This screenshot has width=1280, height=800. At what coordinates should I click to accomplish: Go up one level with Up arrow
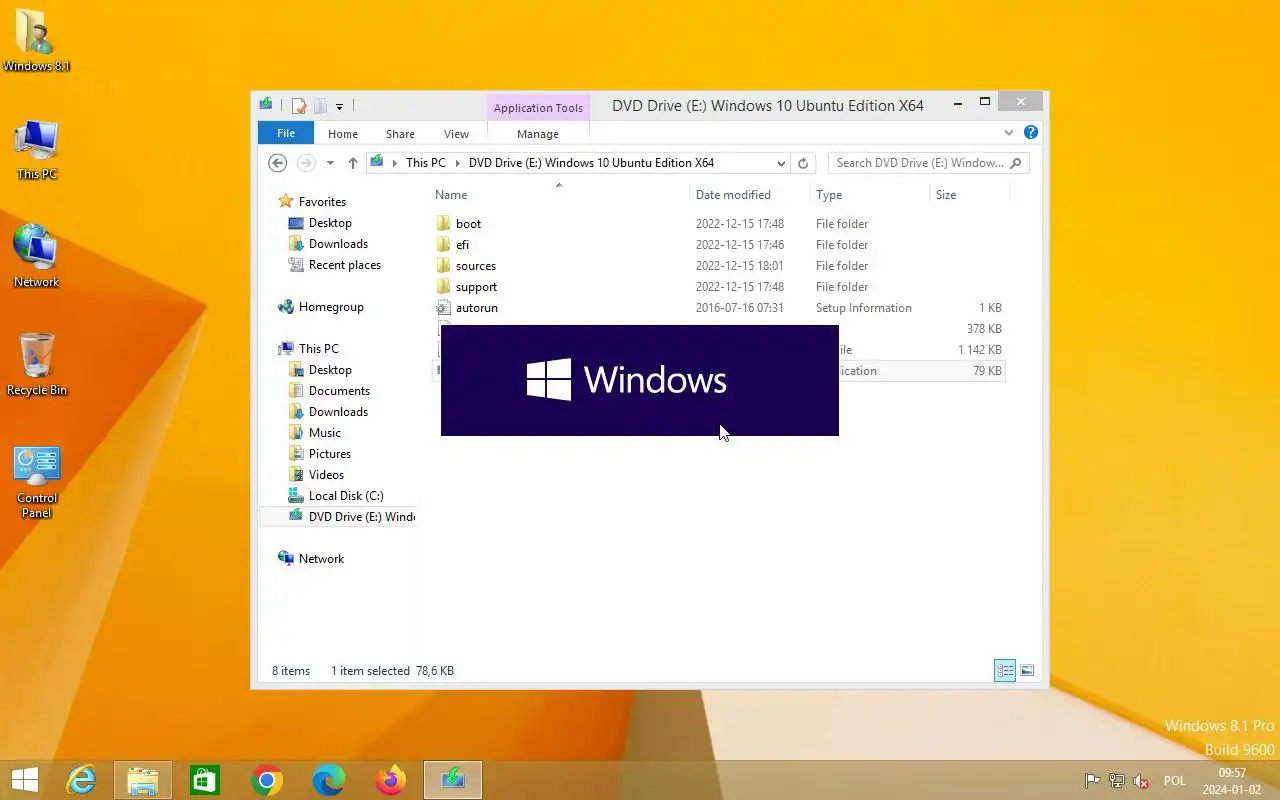[352, 163]
